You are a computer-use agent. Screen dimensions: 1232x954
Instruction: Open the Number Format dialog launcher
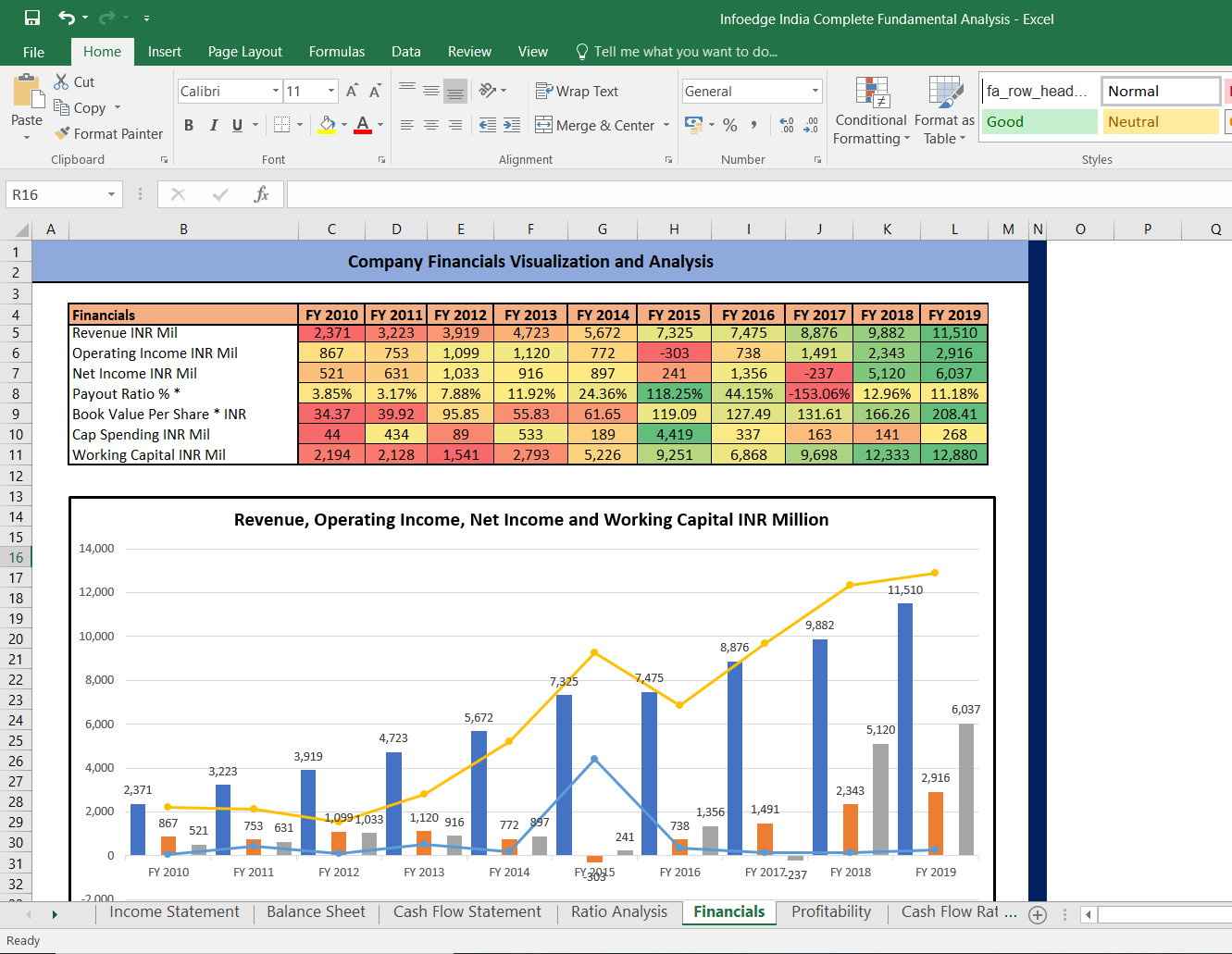[817, 160]
